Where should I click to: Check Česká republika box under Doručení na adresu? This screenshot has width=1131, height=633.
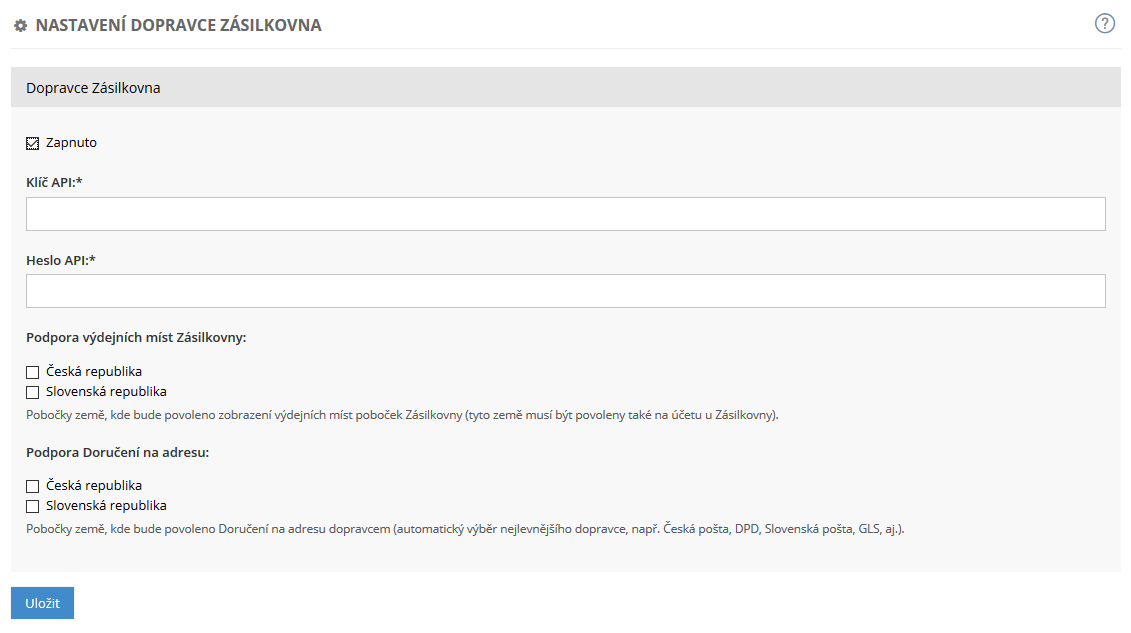click(x=32, y=486)
